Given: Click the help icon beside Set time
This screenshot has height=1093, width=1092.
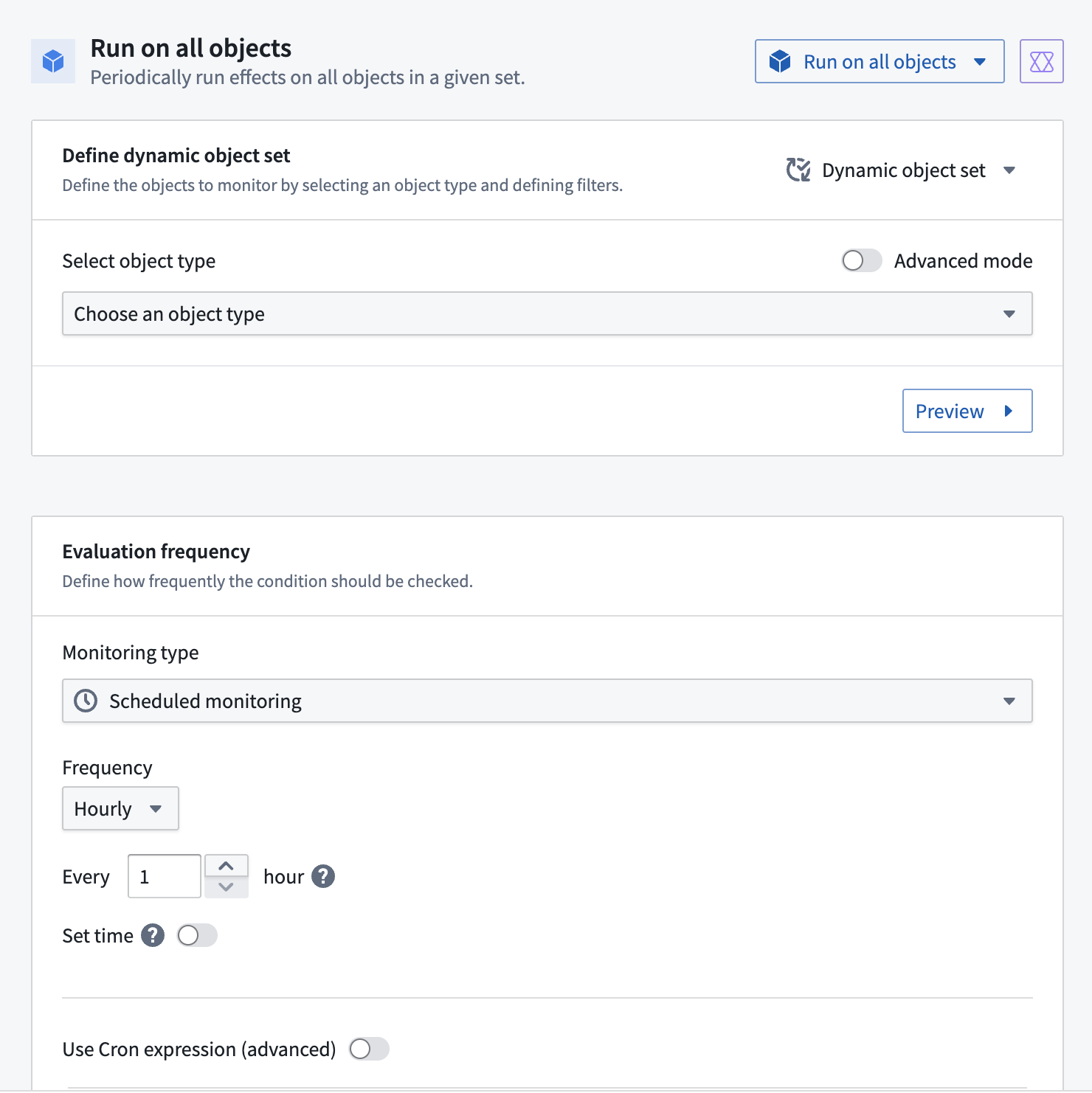Looking at the screenshot, I should tap(153, 935).
